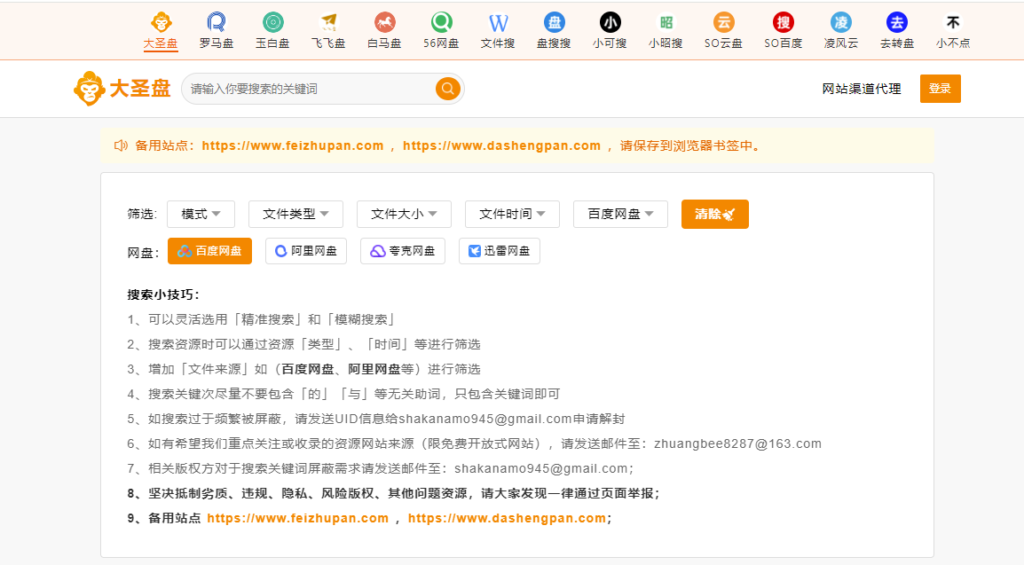Click the 小不点 label in top navigation

pos(953,43)
